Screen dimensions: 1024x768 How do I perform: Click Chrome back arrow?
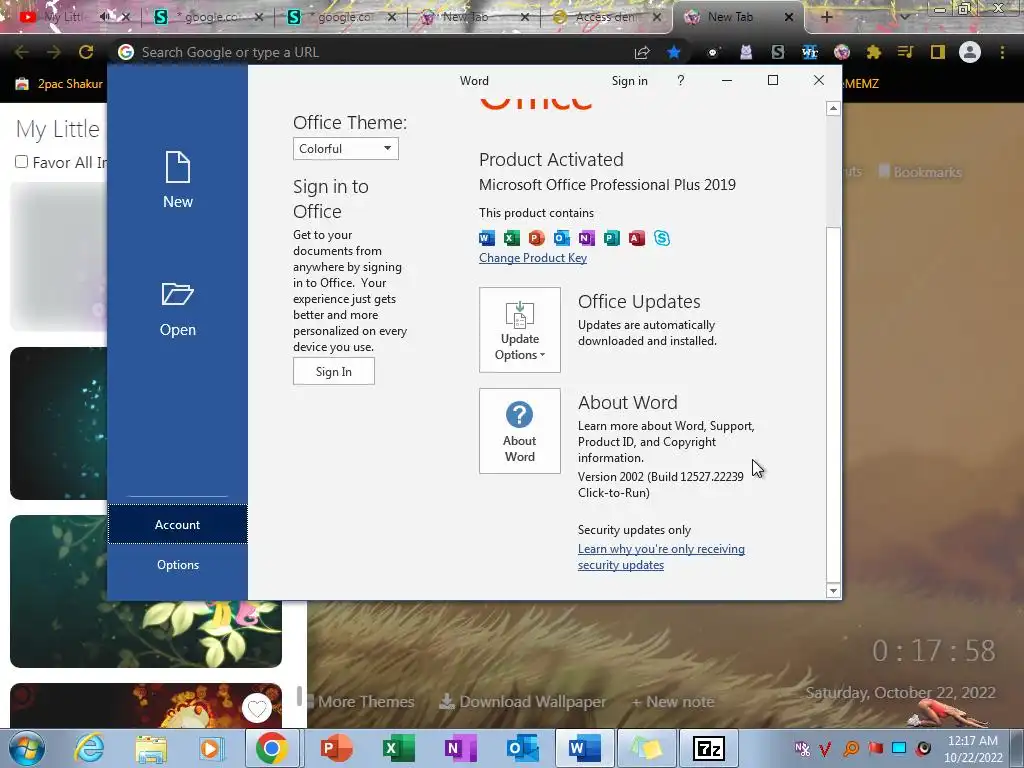[x=22, y=52]
